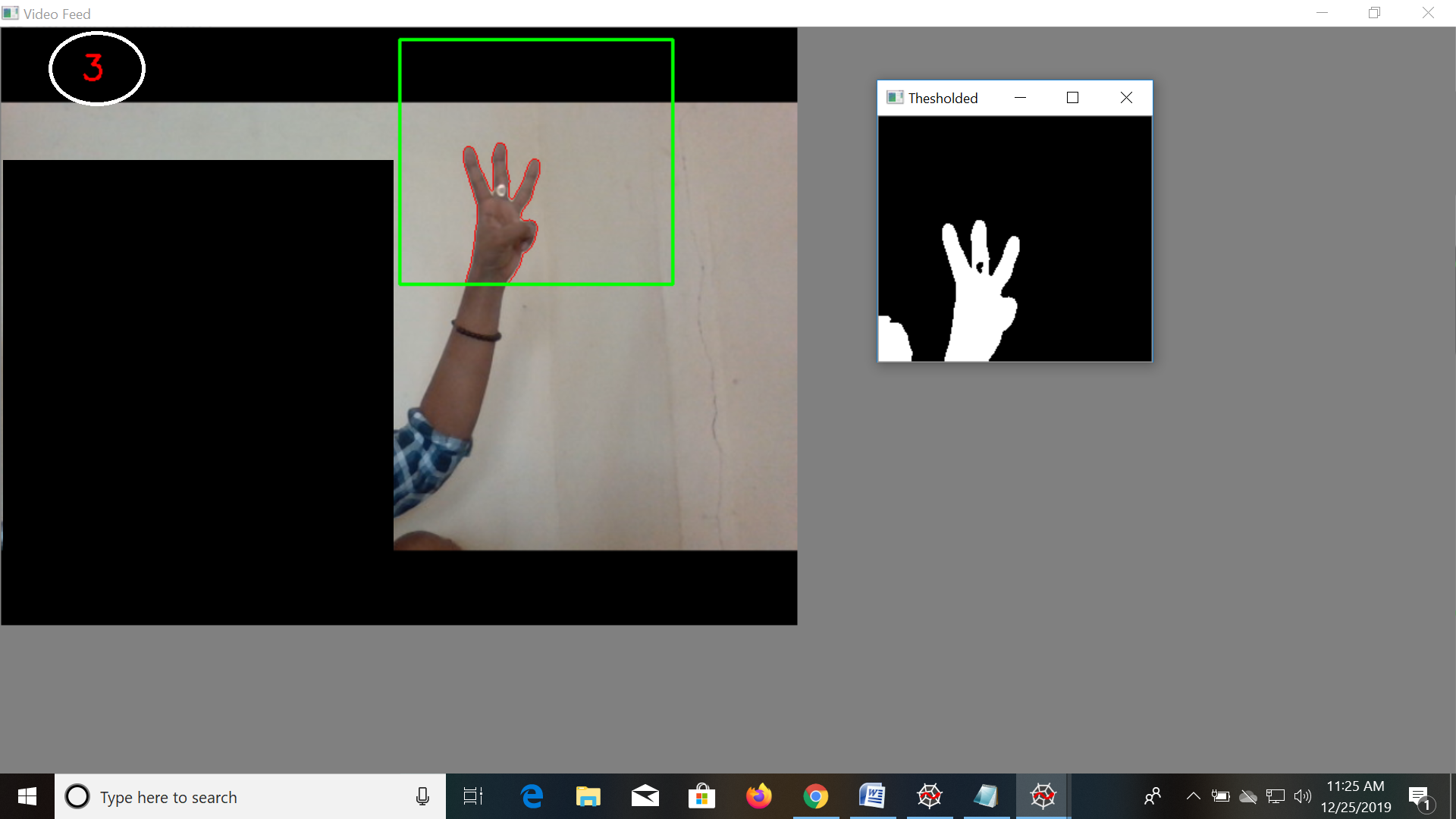Activate voice search with the microphone icon

(422, 796)
